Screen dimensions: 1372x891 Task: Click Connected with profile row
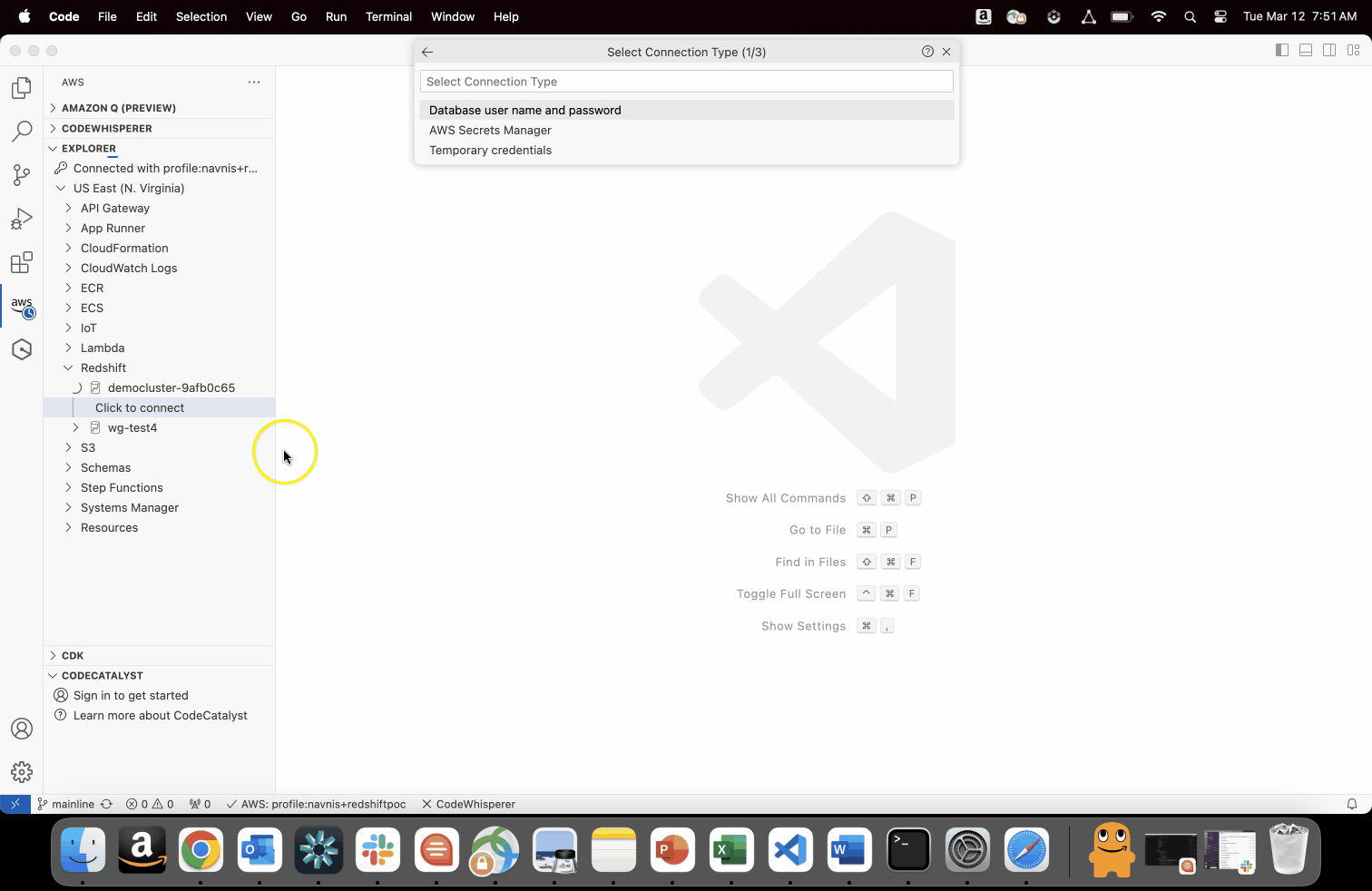[159, 168]
